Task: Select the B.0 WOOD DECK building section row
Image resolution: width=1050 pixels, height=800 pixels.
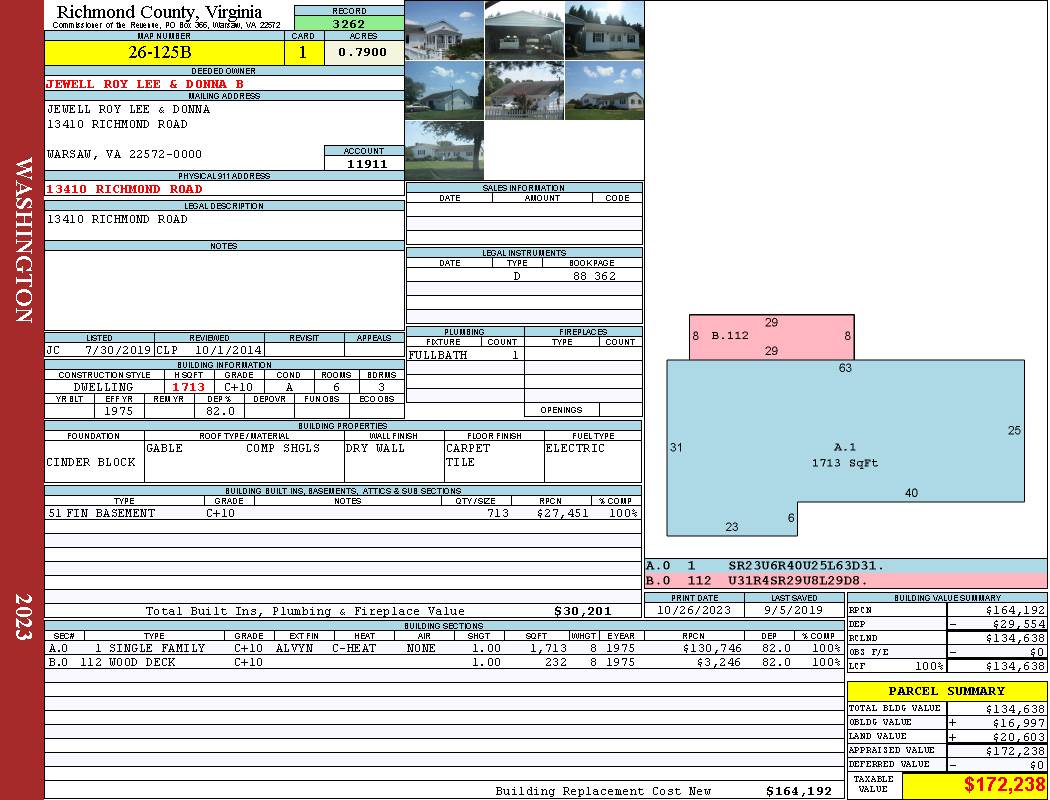Action: pyautogui.click(x=444, y=662)
